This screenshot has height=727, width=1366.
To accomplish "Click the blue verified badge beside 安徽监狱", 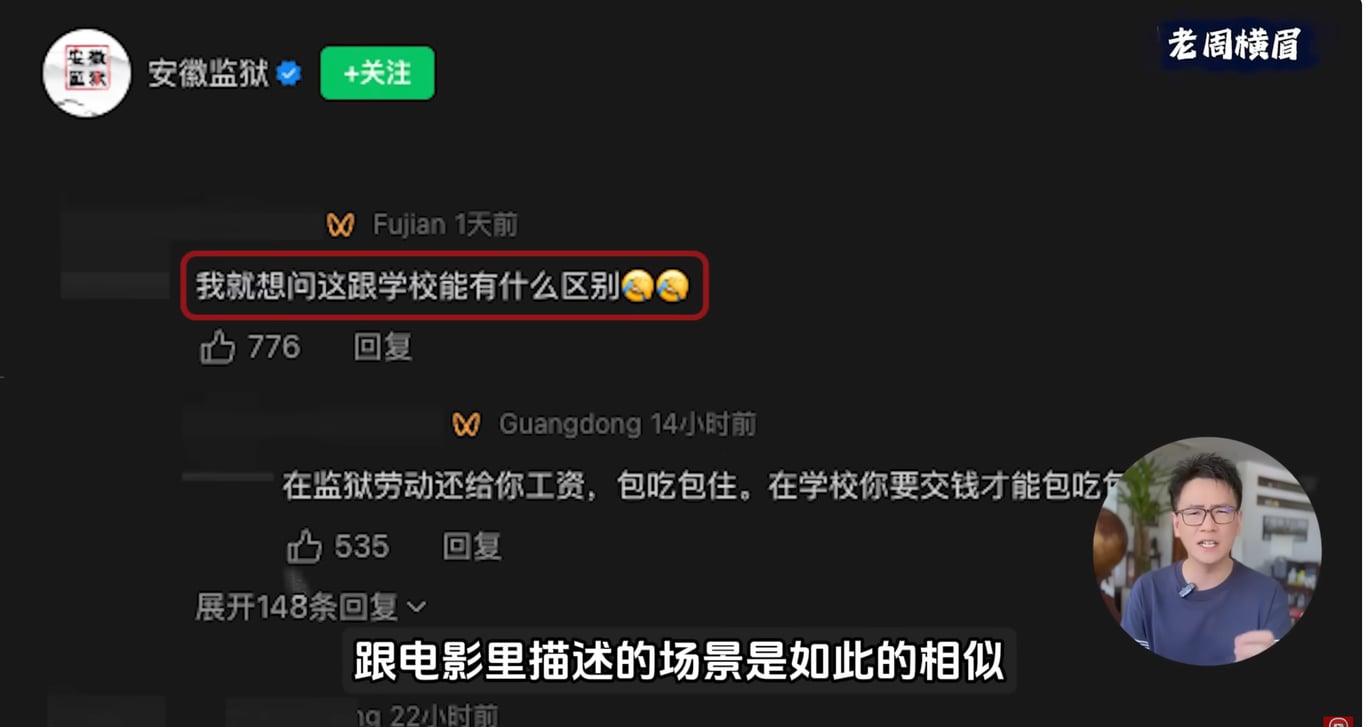I will (x=289, y=73).
